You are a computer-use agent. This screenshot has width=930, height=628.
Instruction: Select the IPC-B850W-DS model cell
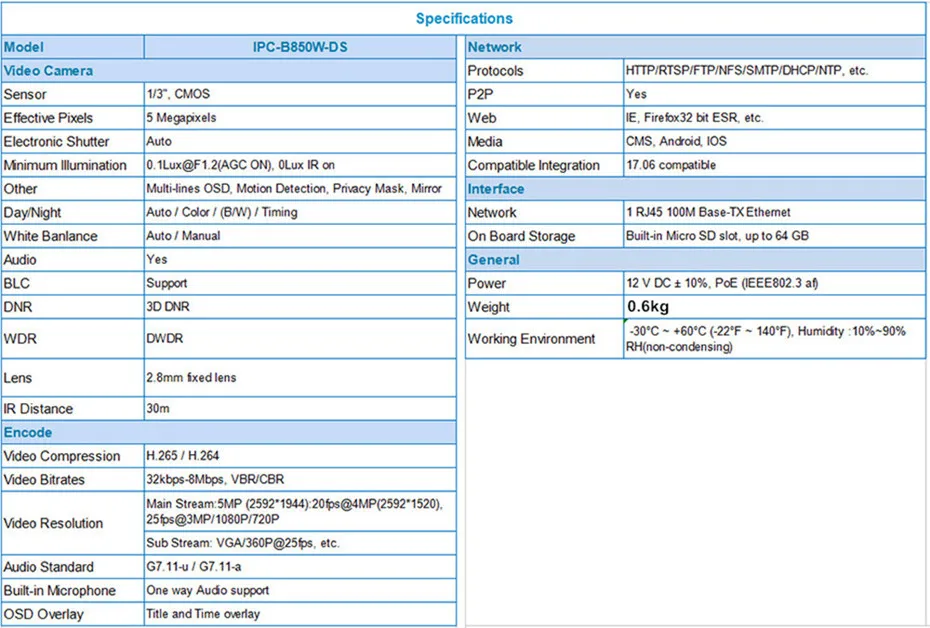[300, 47]
